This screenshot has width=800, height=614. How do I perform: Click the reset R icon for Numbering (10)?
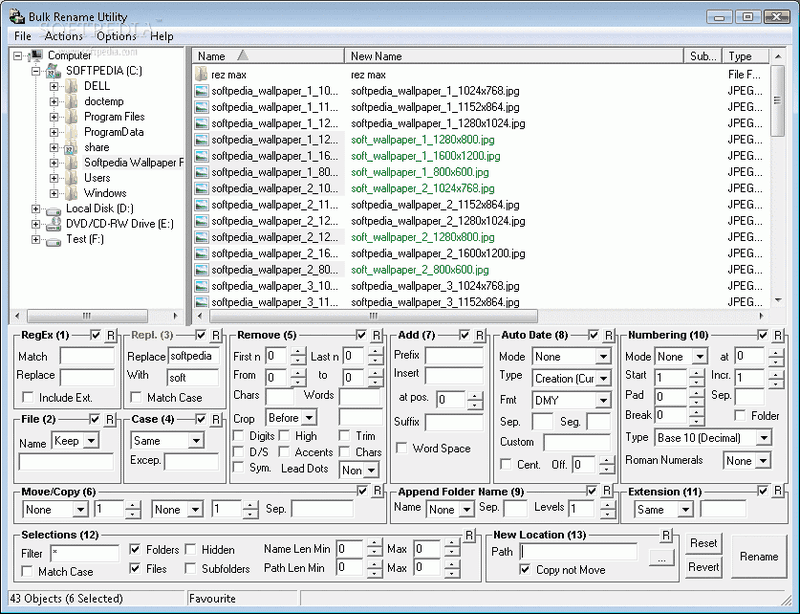click(778, 335)
